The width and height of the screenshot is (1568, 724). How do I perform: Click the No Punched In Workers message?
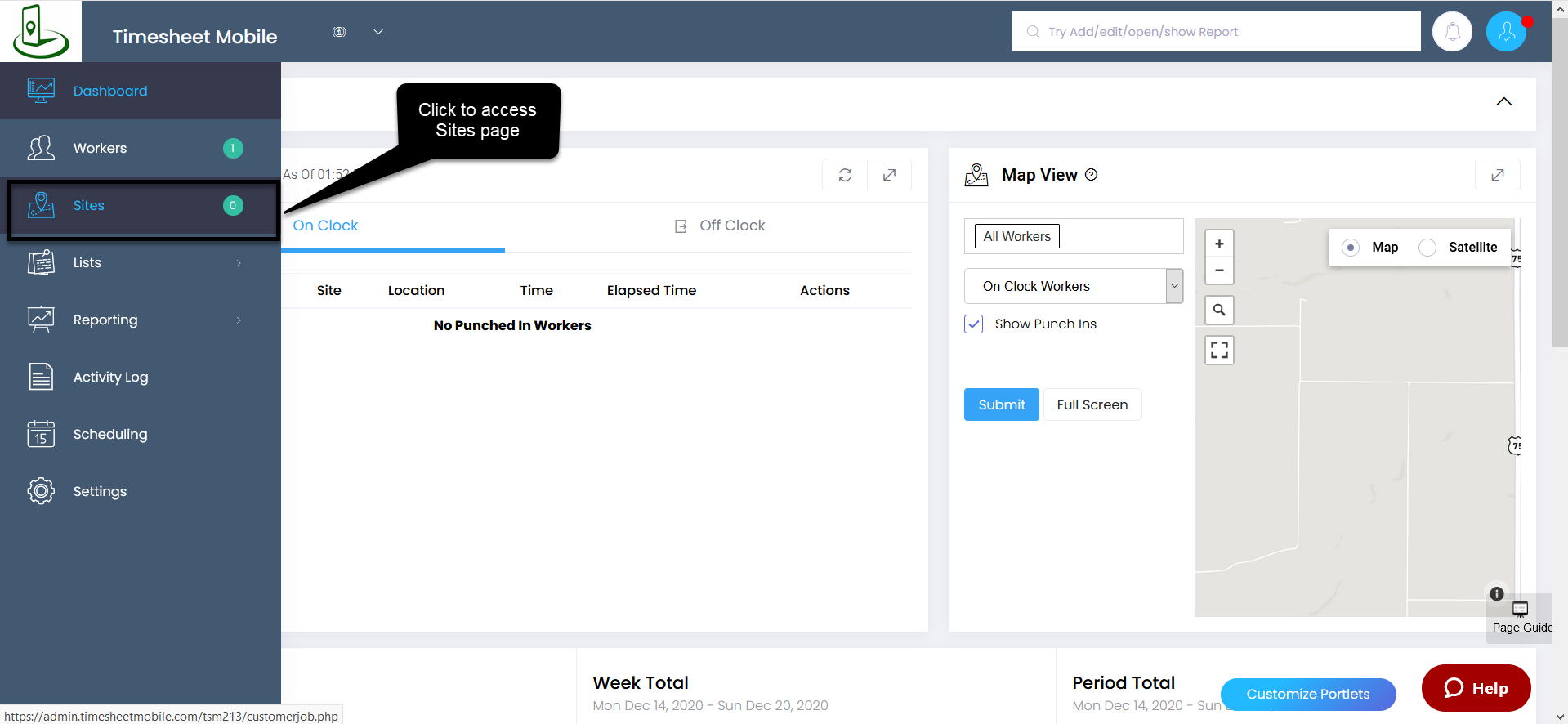point(512,325)
